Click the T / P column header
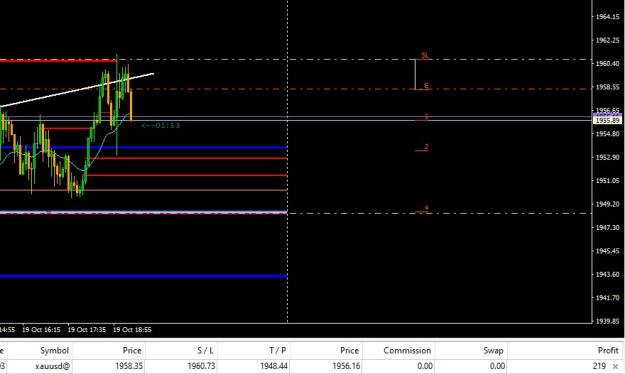The image size is (625, 374). tap(277, 350)
